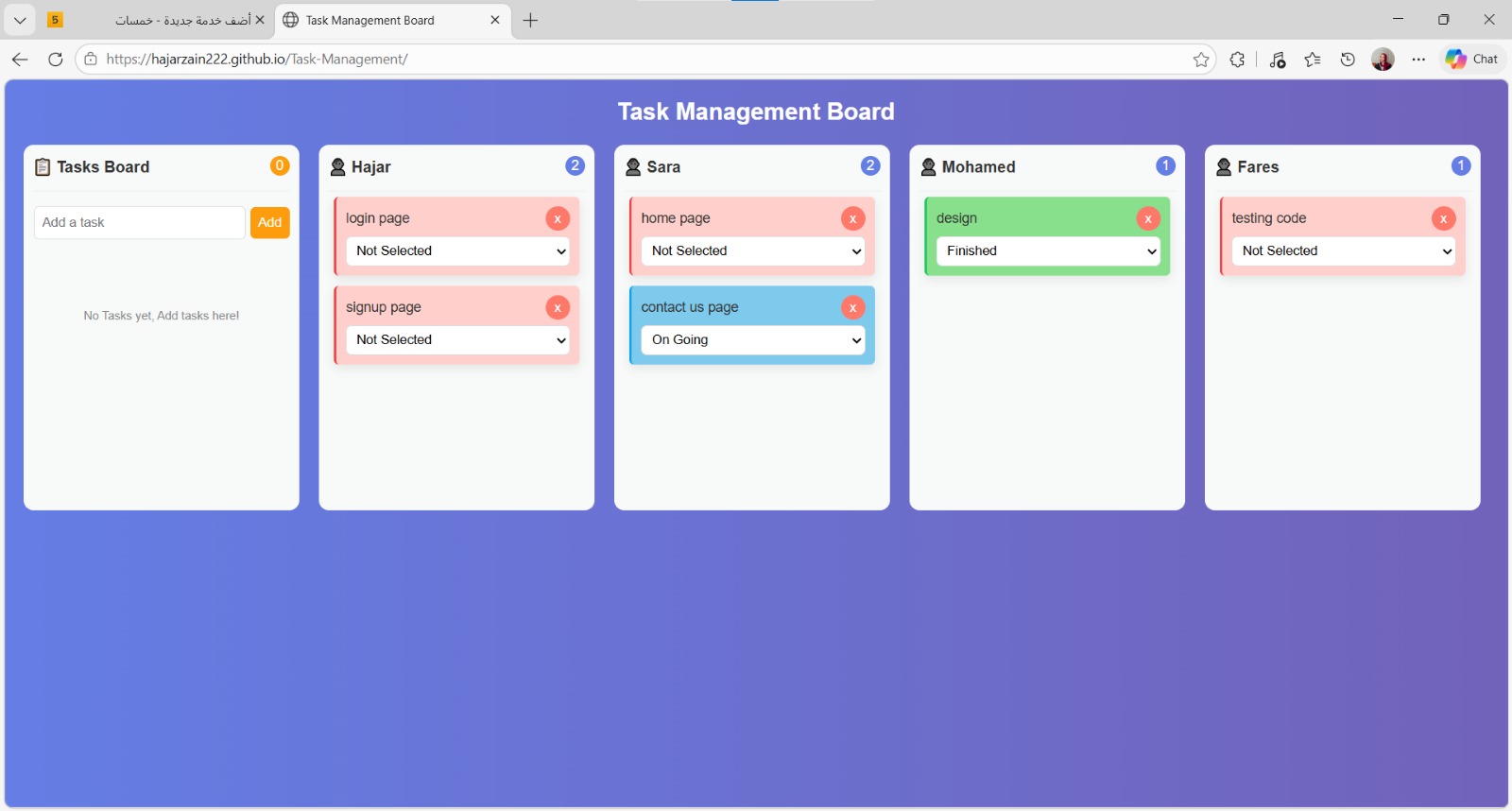Click the Tasks Board clipboard icon

click(x=43, y=167)
